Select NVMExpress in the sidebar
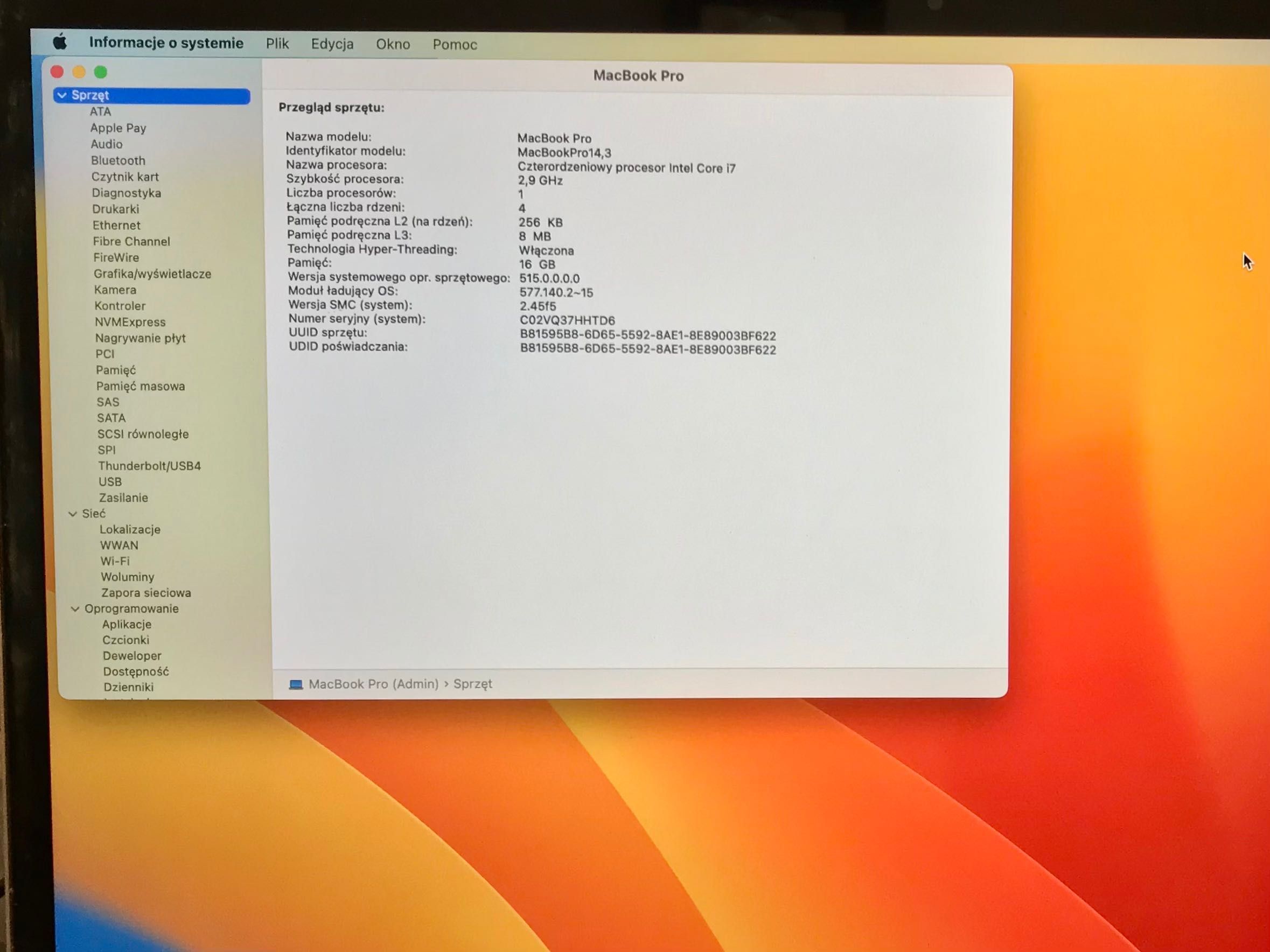1270x952 pixels. pos(130,322)
